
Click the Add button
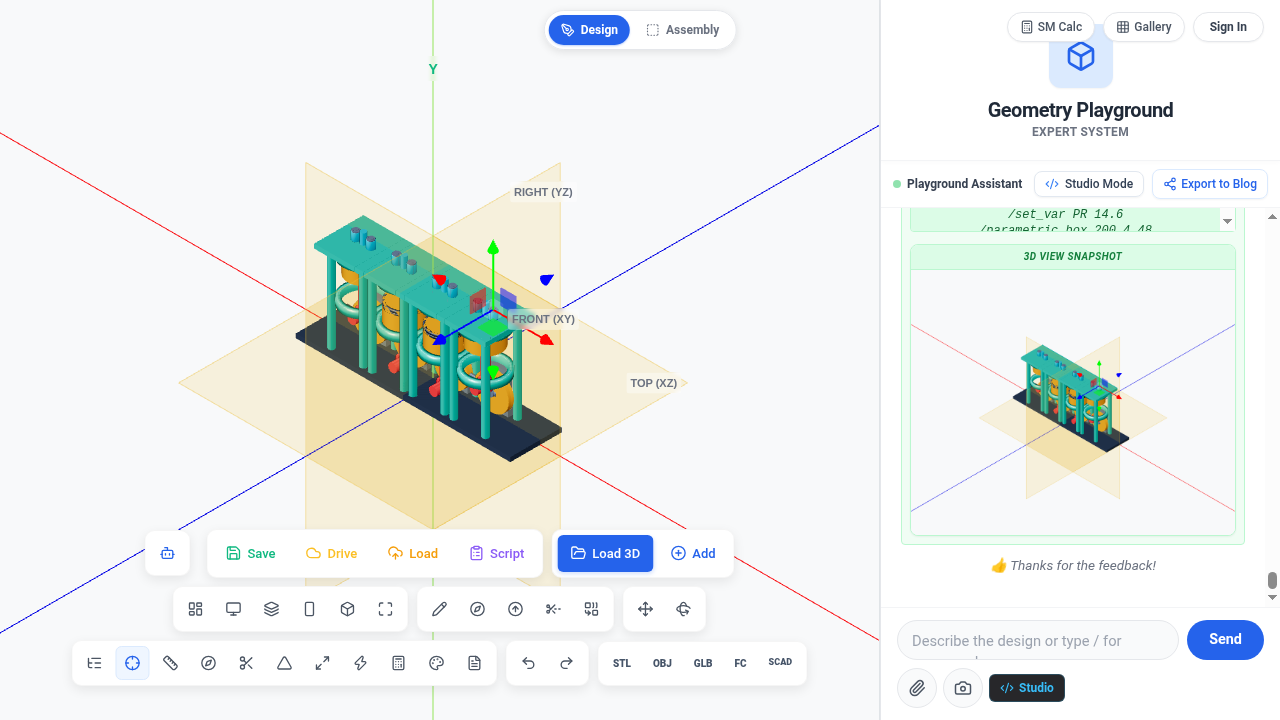693,553
